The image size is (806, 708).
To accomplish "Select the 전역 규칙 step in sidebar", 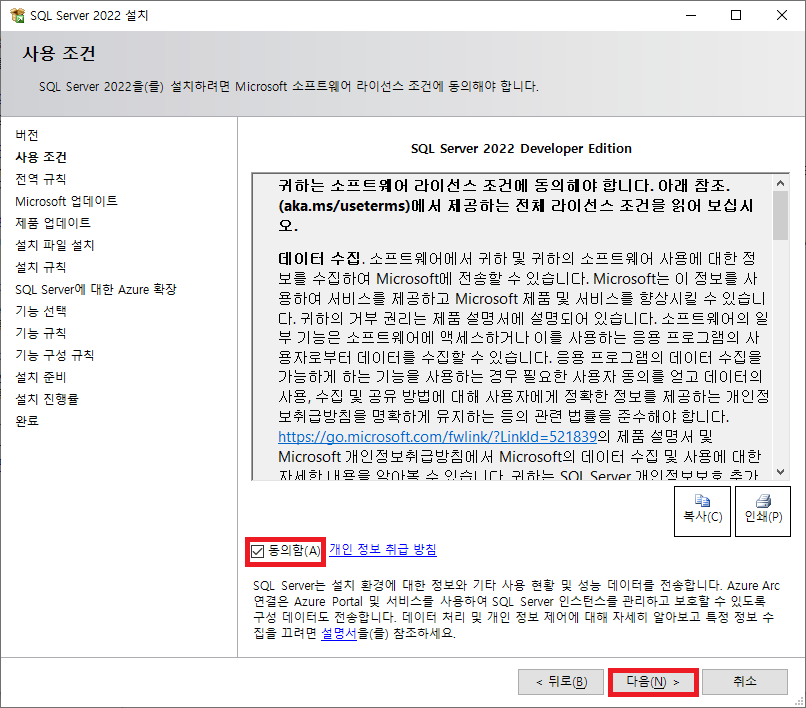I will point(41,179).
